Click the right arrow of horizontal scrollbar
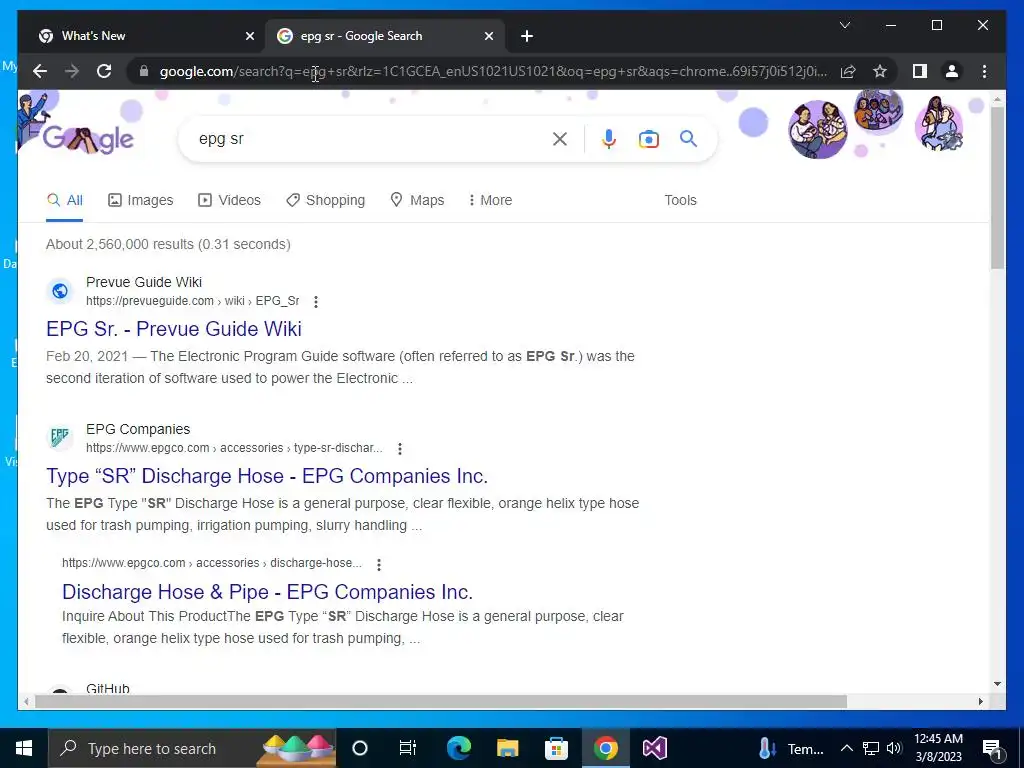Viewport: 1024px width, 768px height. click(x=980, y=701)
